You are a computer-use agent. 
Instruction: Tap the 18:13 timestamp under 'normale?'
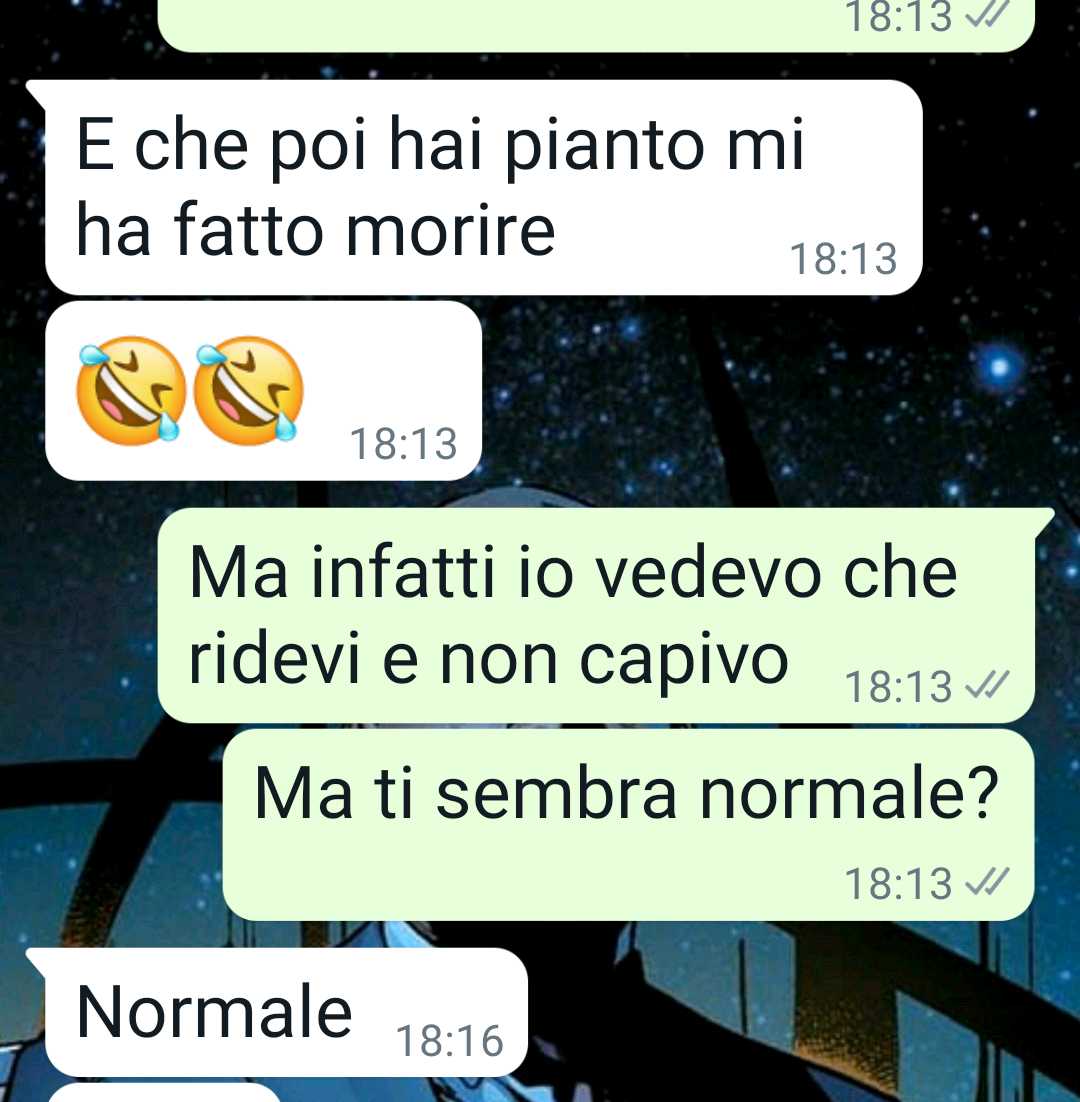coord(898,883)
